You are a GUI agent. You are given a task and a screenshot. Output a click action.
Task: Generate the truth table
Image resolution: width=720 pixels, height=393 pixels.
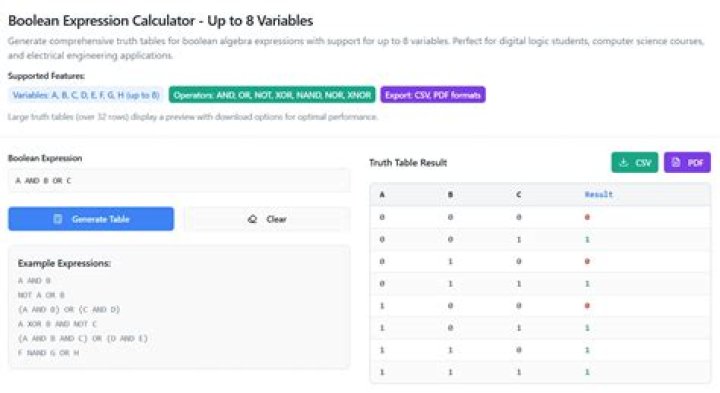click(x=91, y=219)
